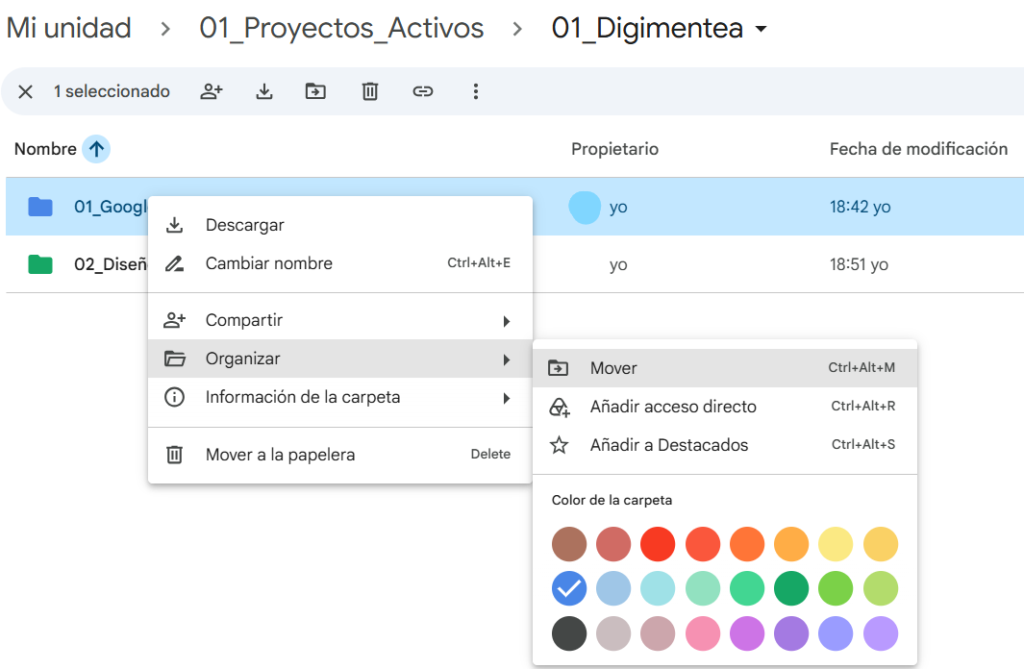The image size is (1024, 669).
Task: Choose Descargar from context menu
Action: pyautogui.click(x=340, y=225)
